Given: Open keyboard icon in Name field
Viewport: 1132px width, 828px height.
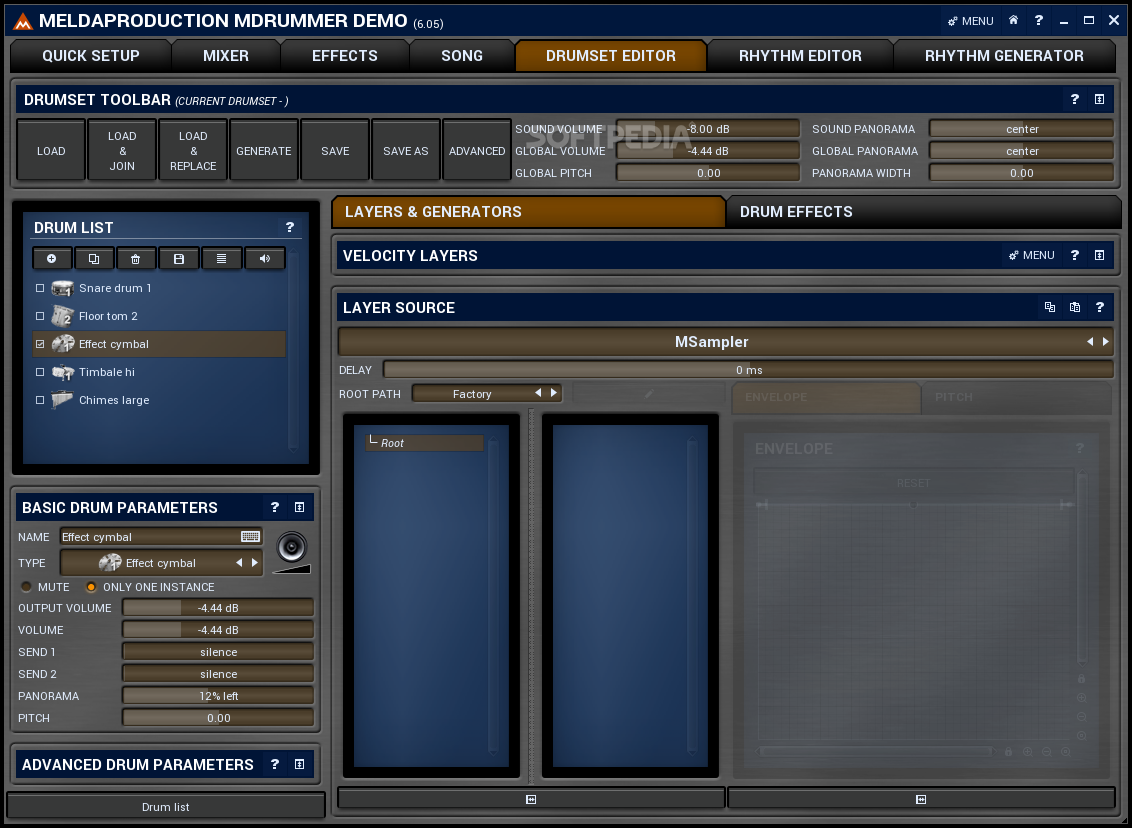Looking at the screenshot, I should tap(250, 536).
